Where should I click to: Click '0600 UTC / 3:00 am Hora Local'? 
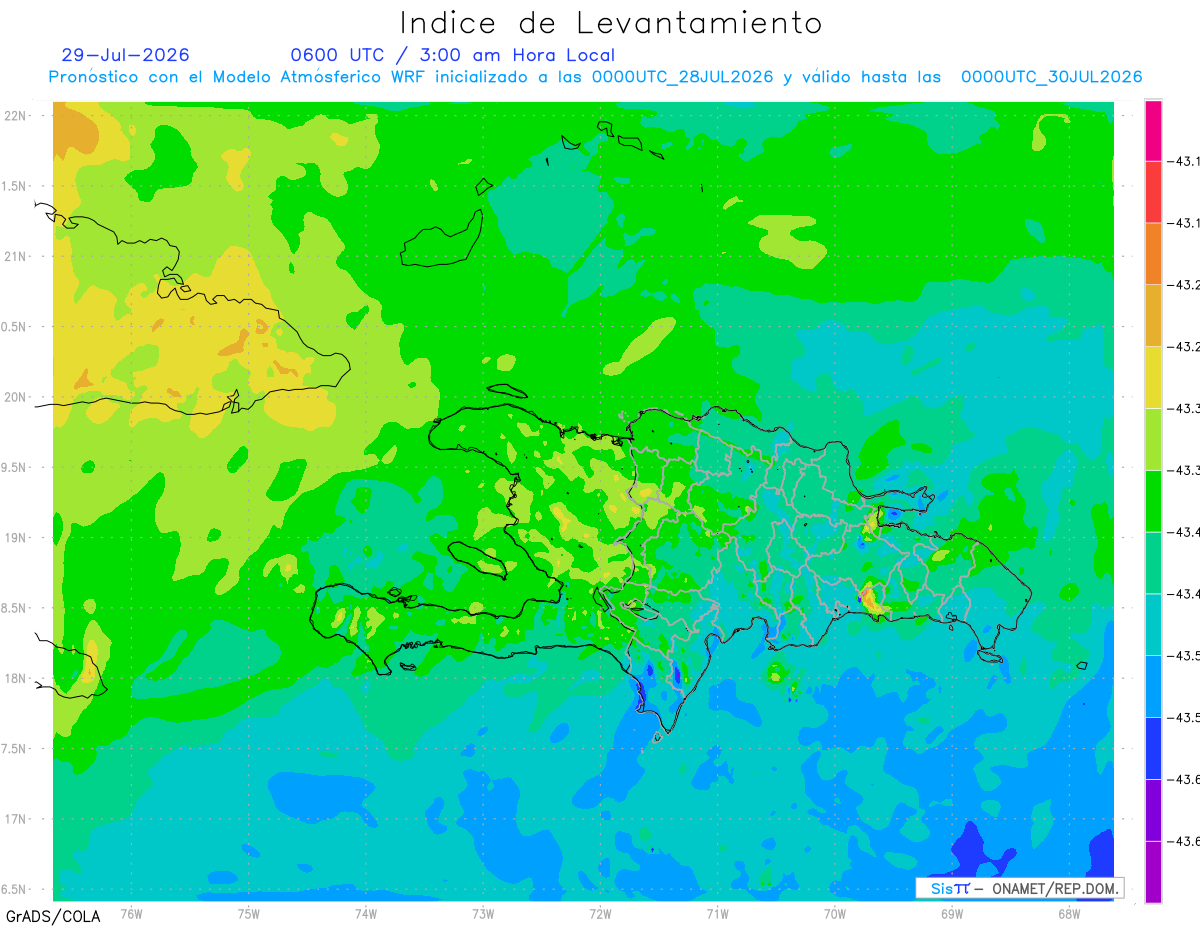[453, 55]
